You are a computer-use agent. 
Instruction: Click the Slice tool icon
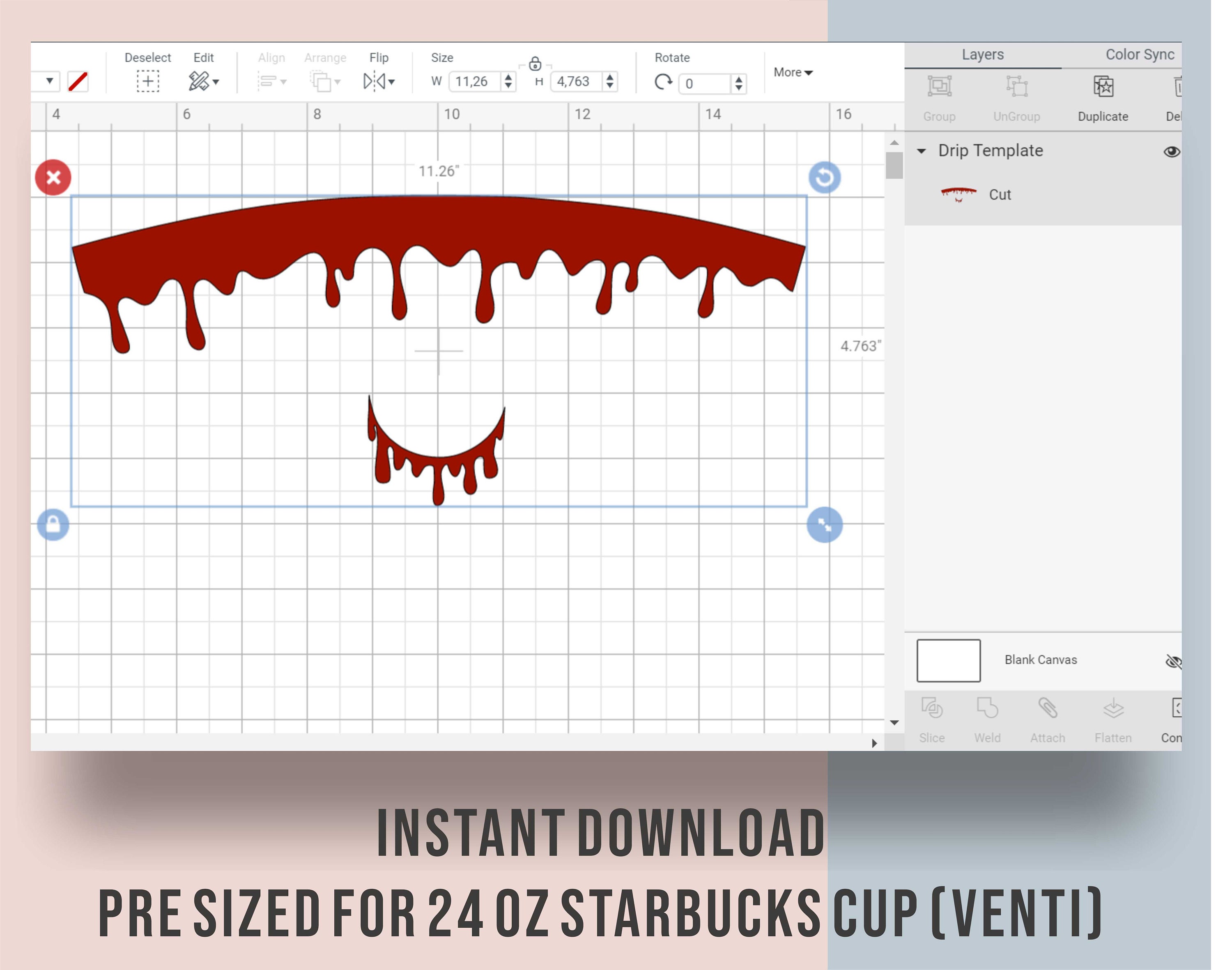[x=931, y=708]
